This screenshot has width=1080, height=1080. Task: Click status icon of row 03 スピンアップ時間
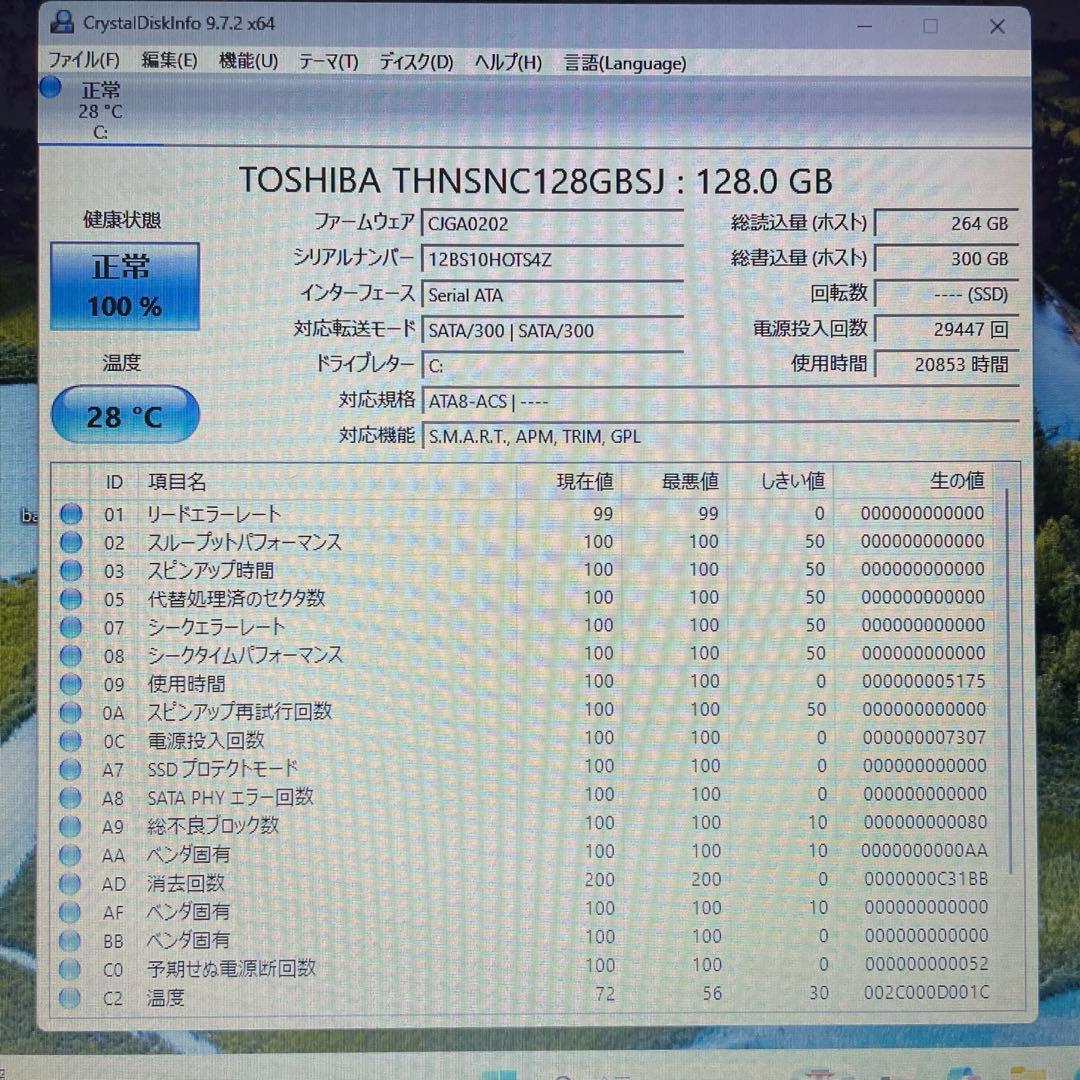71,570
